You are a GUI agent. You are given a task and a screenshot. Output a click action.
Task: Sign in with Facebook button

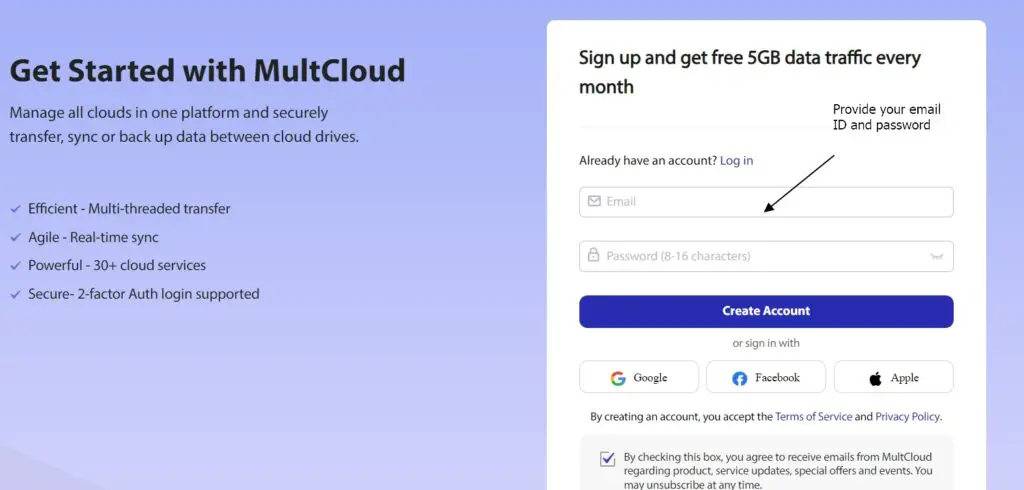pos(766,377)
